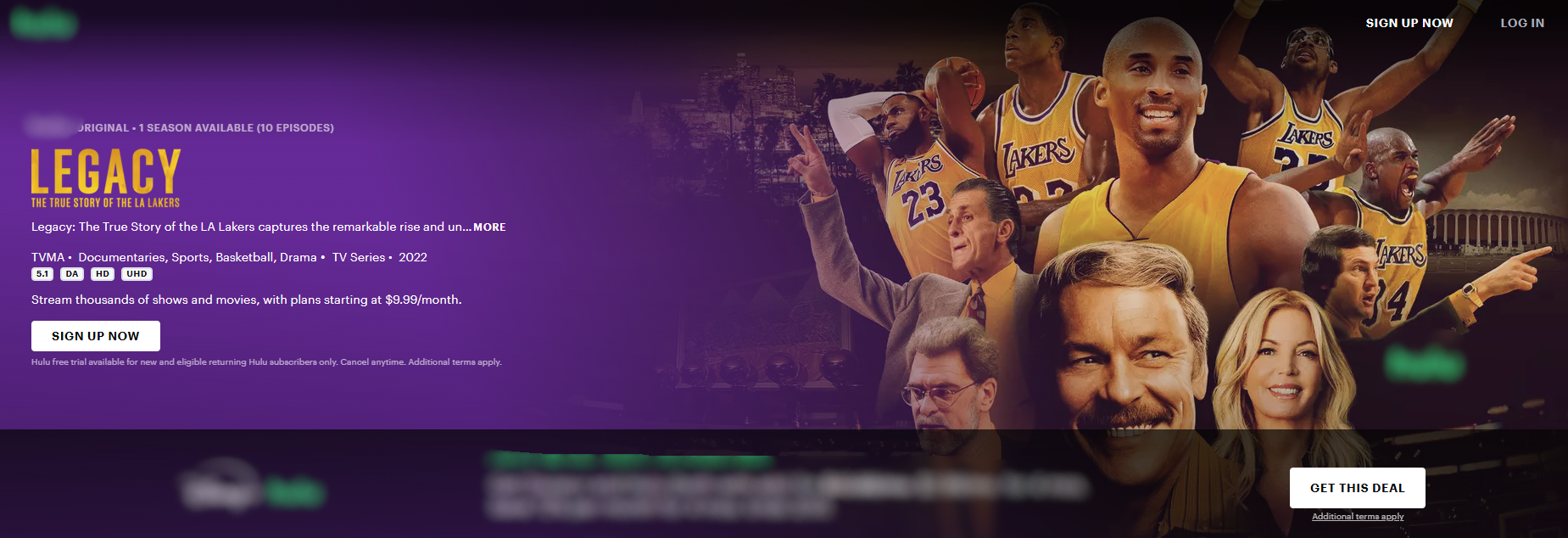Click the Hulu logo in the header

(x=43, y=23)
